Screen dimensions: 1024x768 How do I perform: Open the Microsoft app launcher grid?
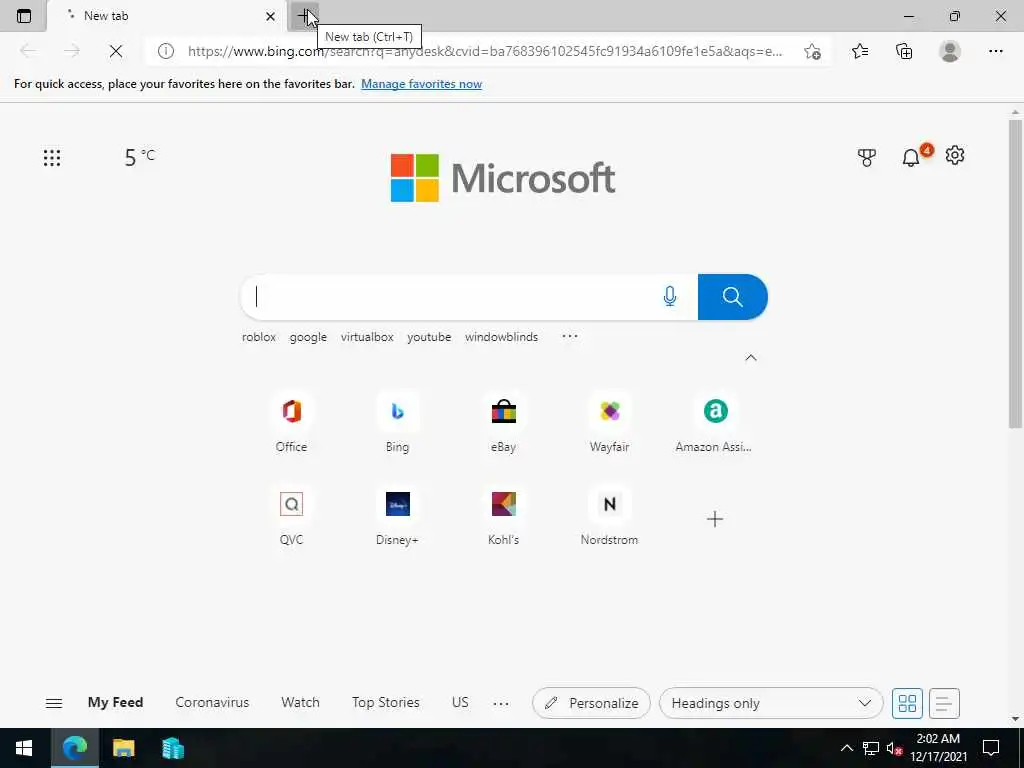(x=52, y=157)
